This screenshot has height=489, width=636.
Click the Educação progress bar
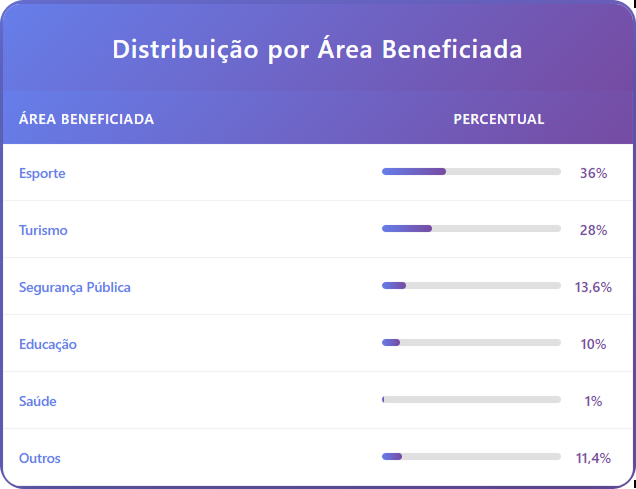(471, 343)
